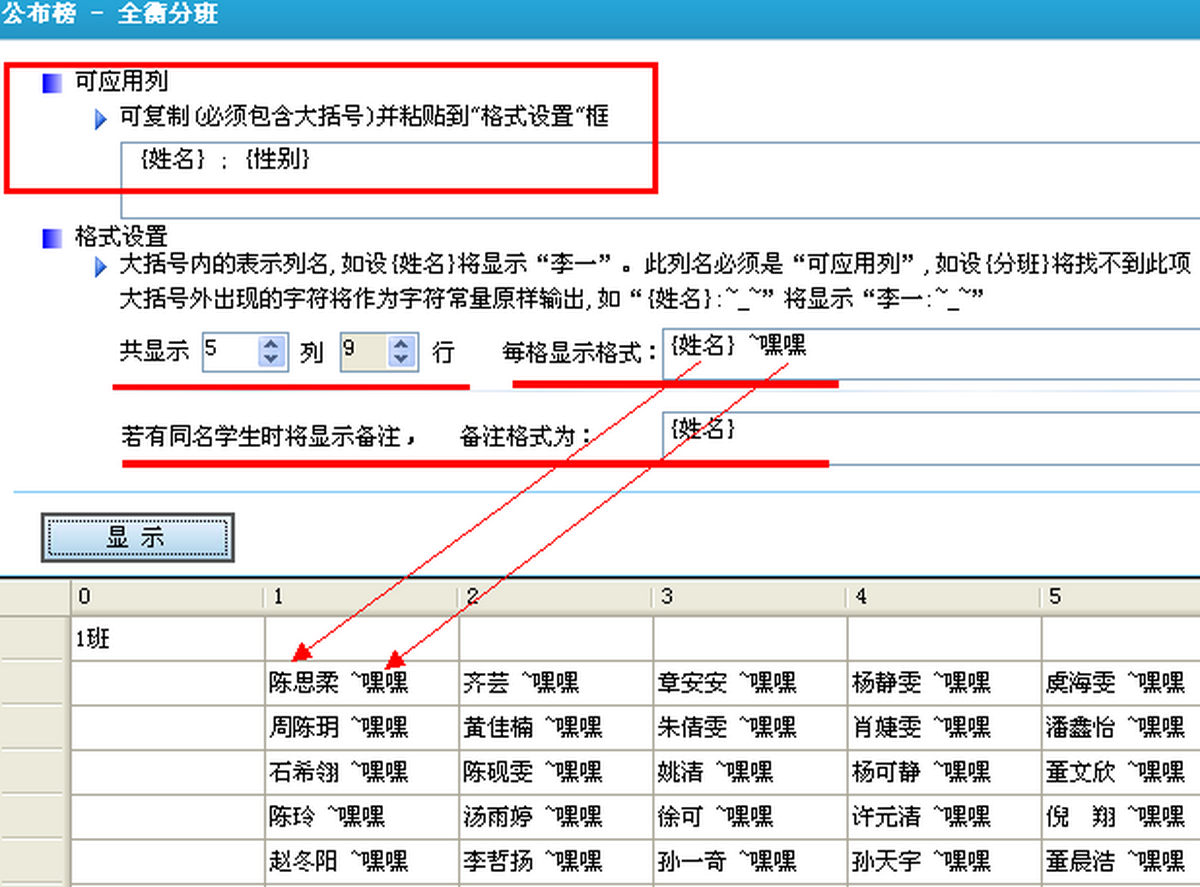This screenshot has width=1200, height=887.
Task: Click the blue arrow icon before 可复制
Action: (x=101, y=119)
